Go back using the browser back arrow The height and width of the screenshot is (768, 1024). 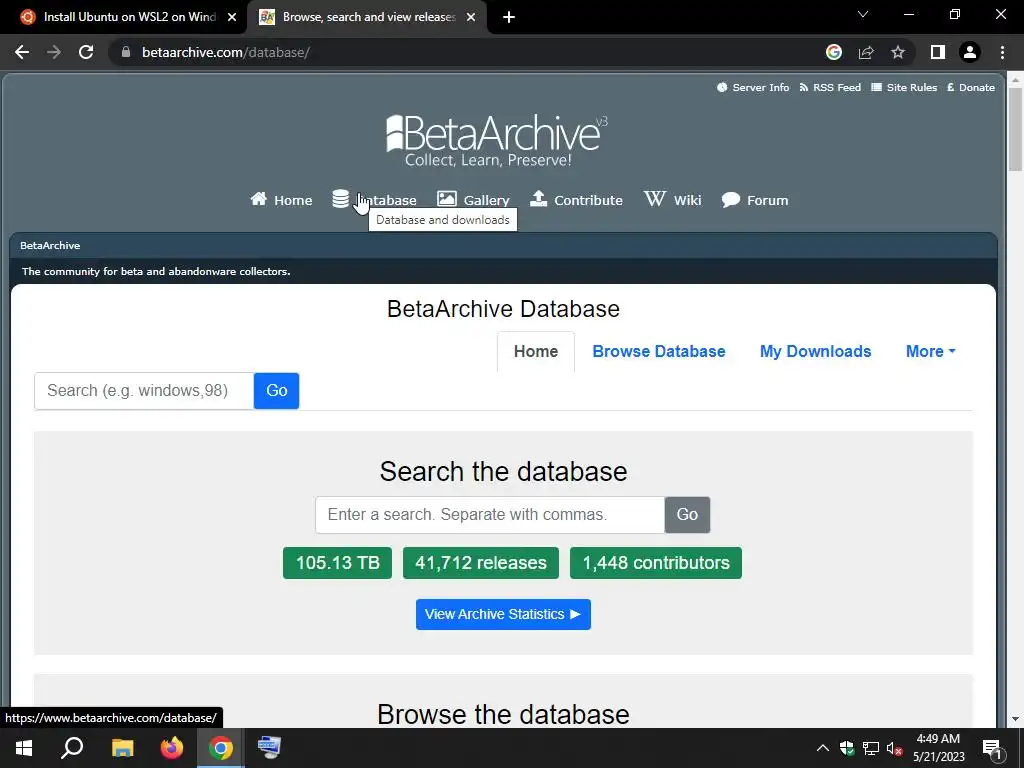[22, 52]
